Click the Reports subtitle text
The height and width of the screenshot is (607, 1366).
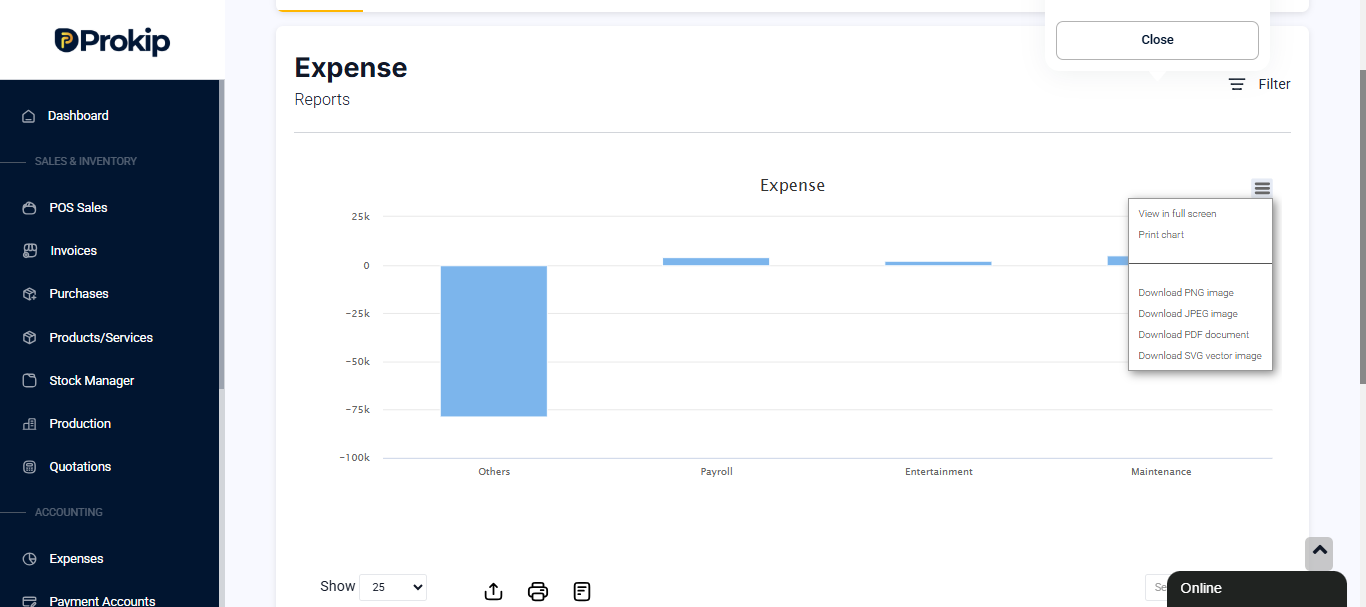point(322,100)
